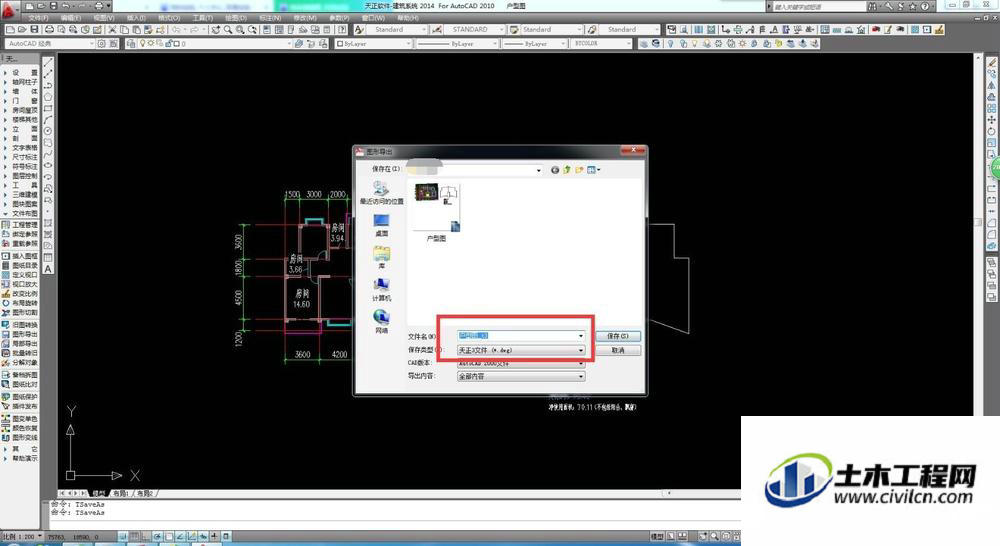
Task: Expand the 尺寸标注 menu in Tangent panel
Action: click(21, 157)
